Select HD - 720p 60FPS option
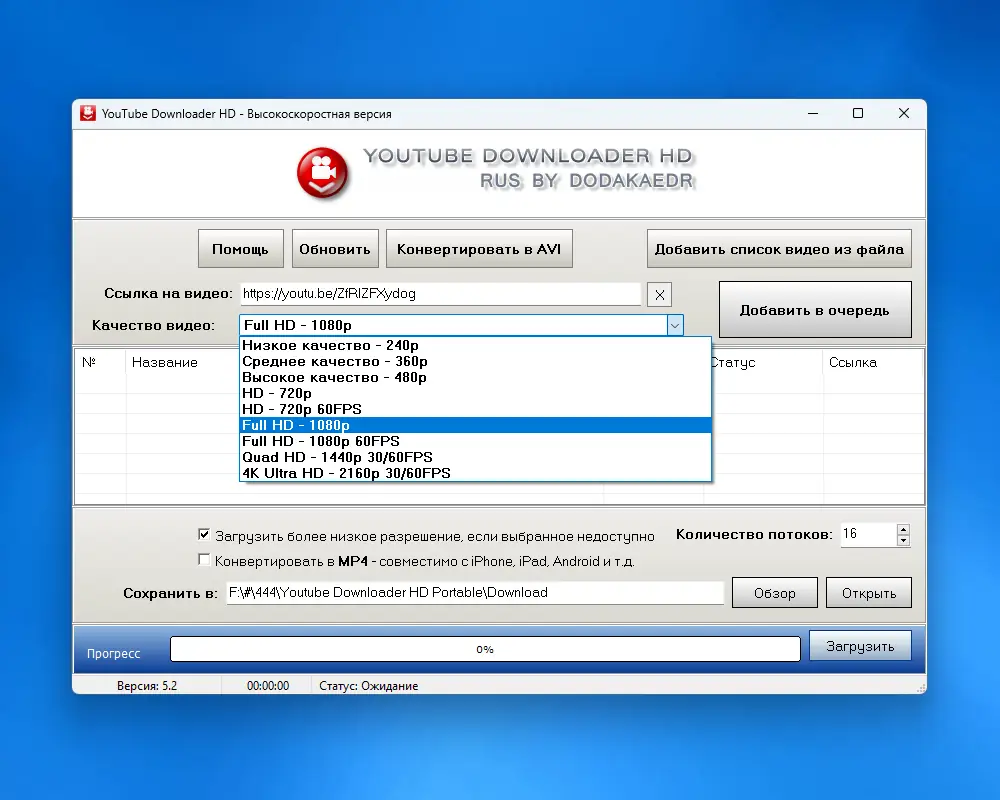 click(475, 409)
